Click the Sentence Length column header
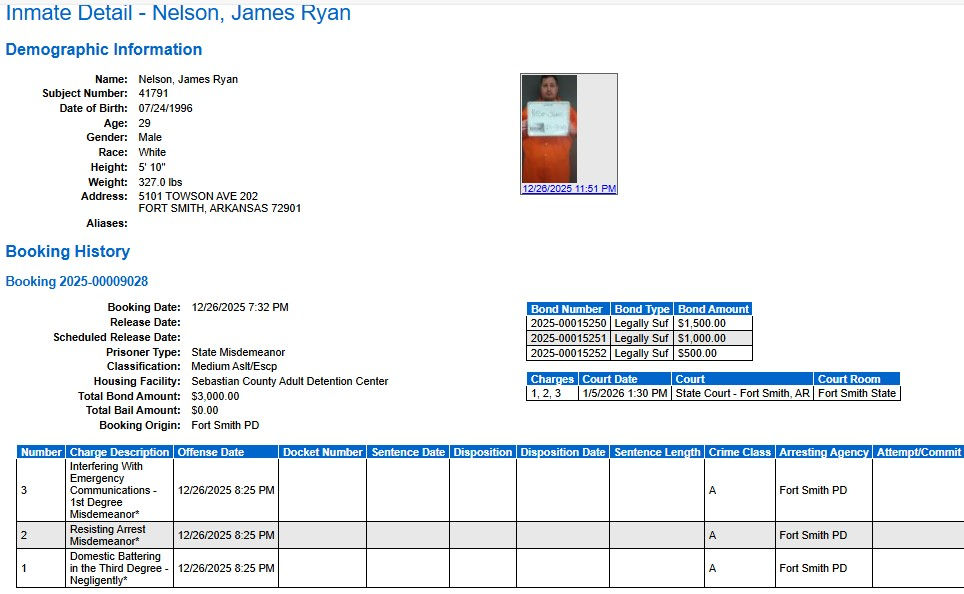This screenshot has height=594, width=964. pyautogui.click(x=657, y=452)
